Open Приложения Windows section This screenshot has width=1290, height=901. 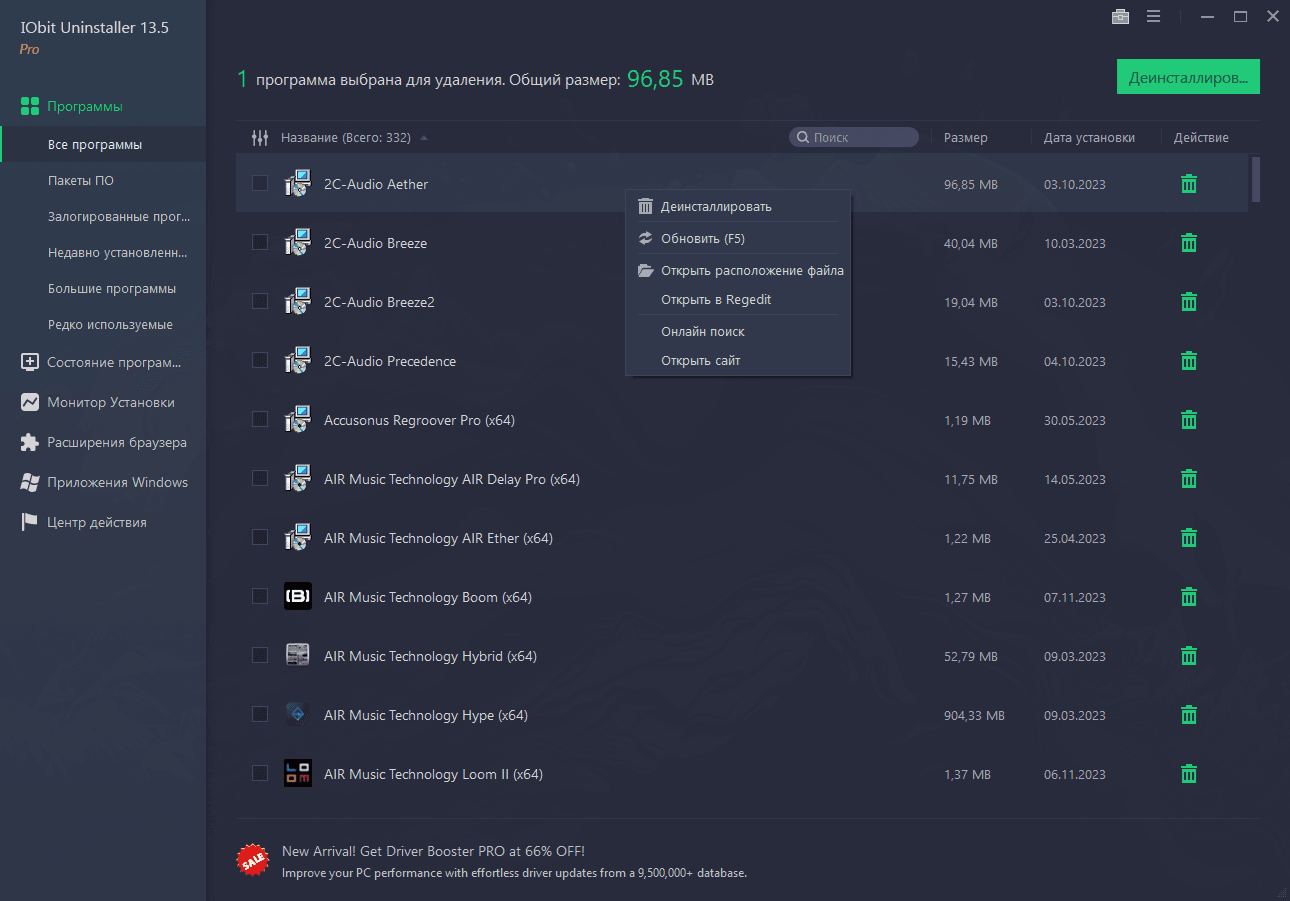tap(117, 482)
